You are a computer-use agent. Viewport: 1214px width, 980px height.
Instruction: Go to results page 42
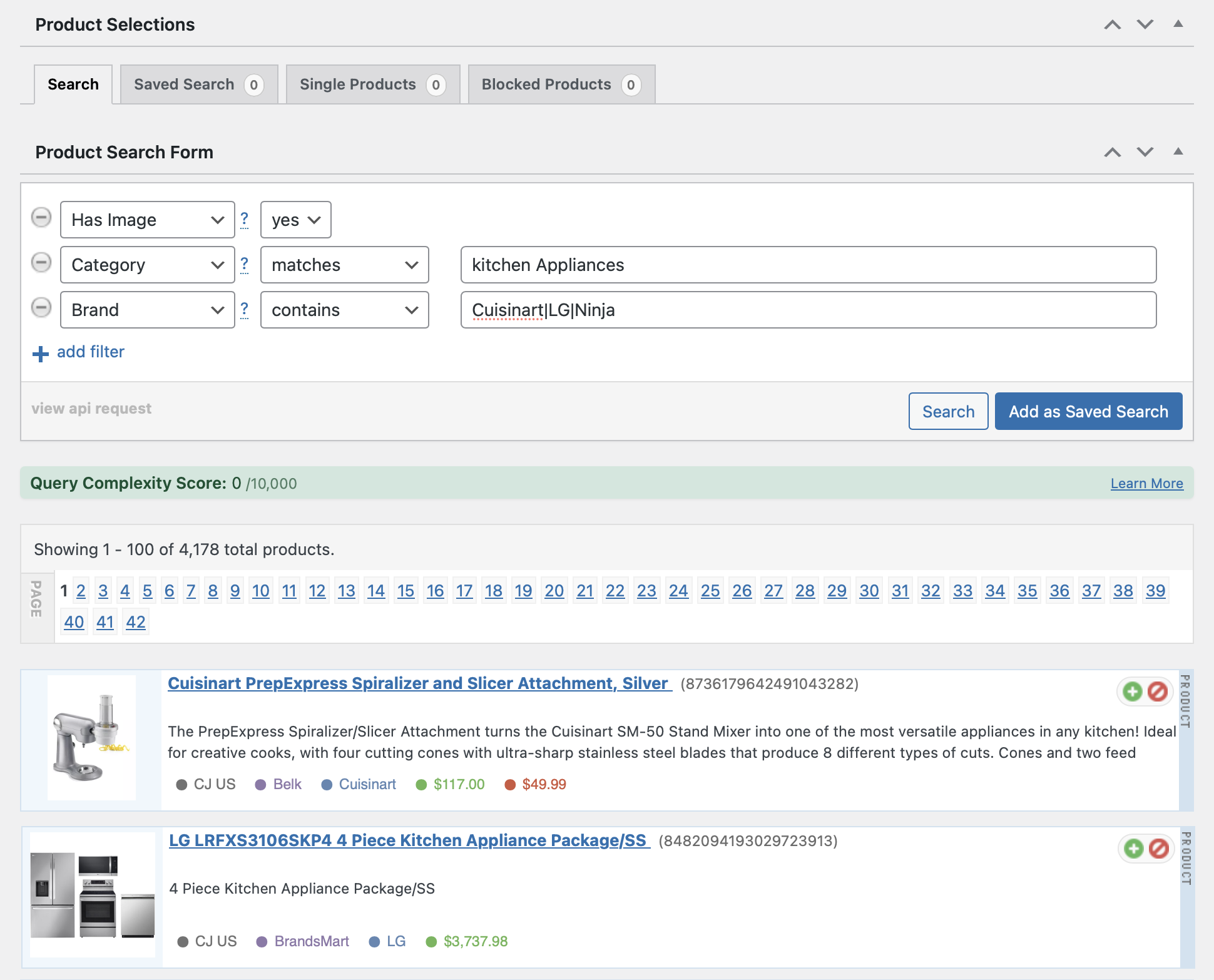(x=136, y=622)
